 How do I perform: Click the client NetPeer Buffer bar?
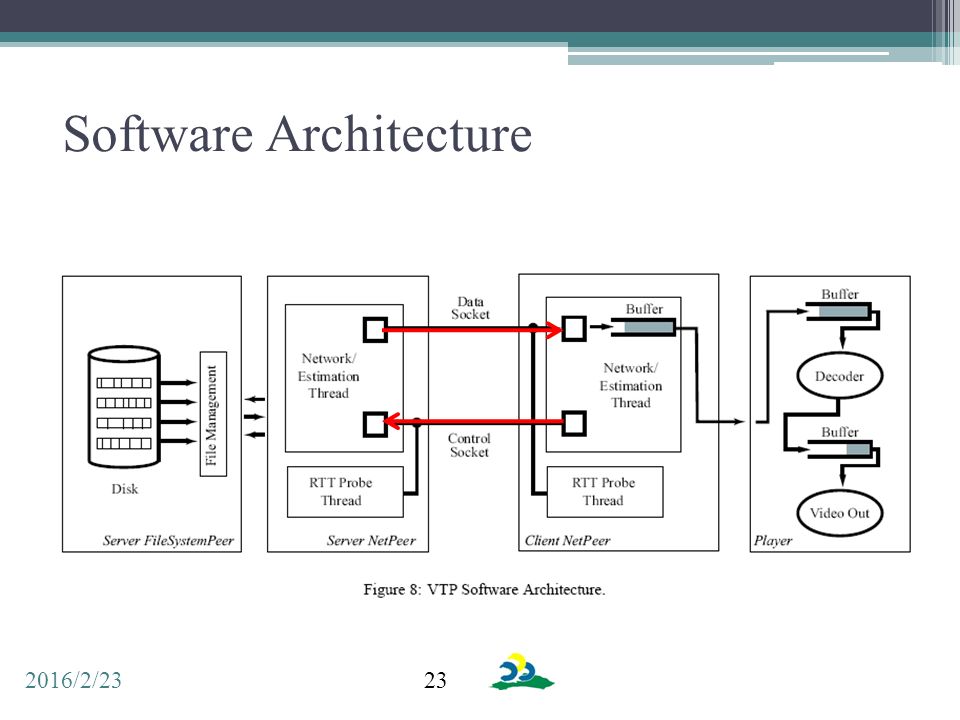point(644,327)
